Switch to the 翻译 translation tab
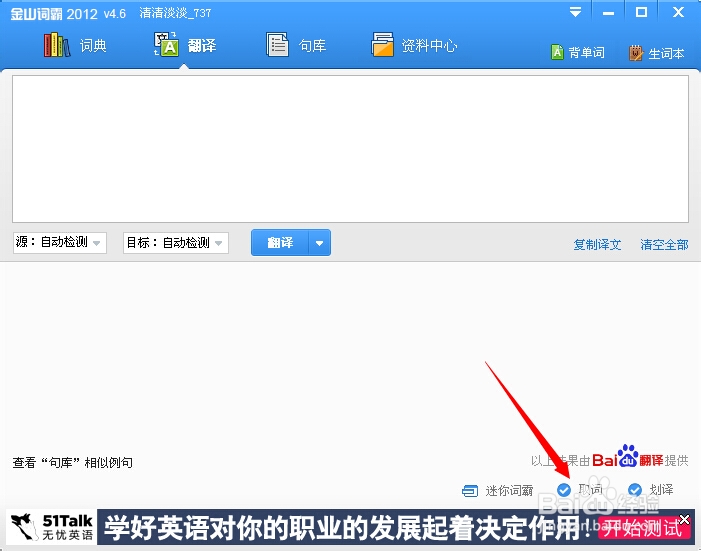701x551 pixels. pyautogui.click(x=186, y=45)
